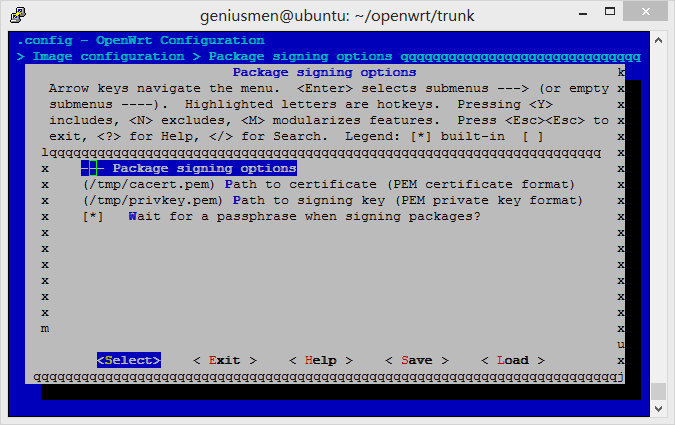Click the /tmp/cacert.pem value

point(149,184)
